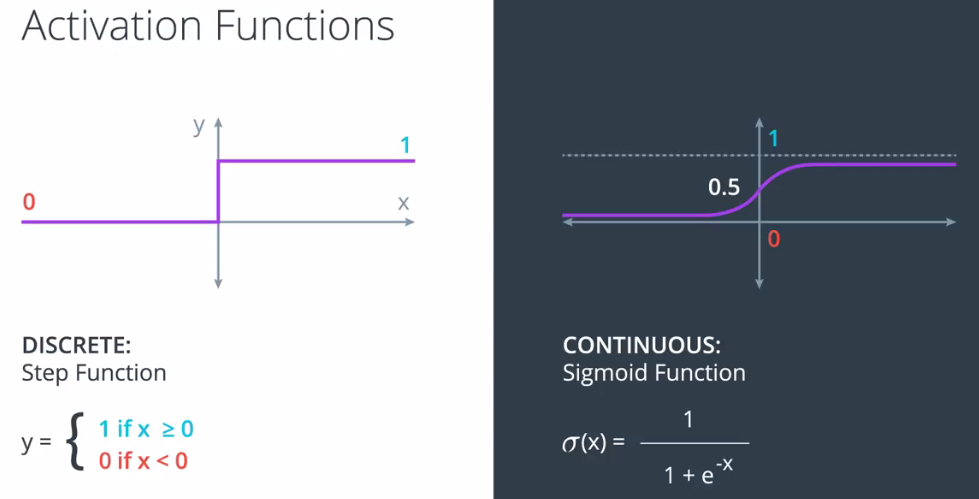Click the red '0 if x < 0' condition
979x499 pixels.
pyautogui.click(x=144, y=462)
